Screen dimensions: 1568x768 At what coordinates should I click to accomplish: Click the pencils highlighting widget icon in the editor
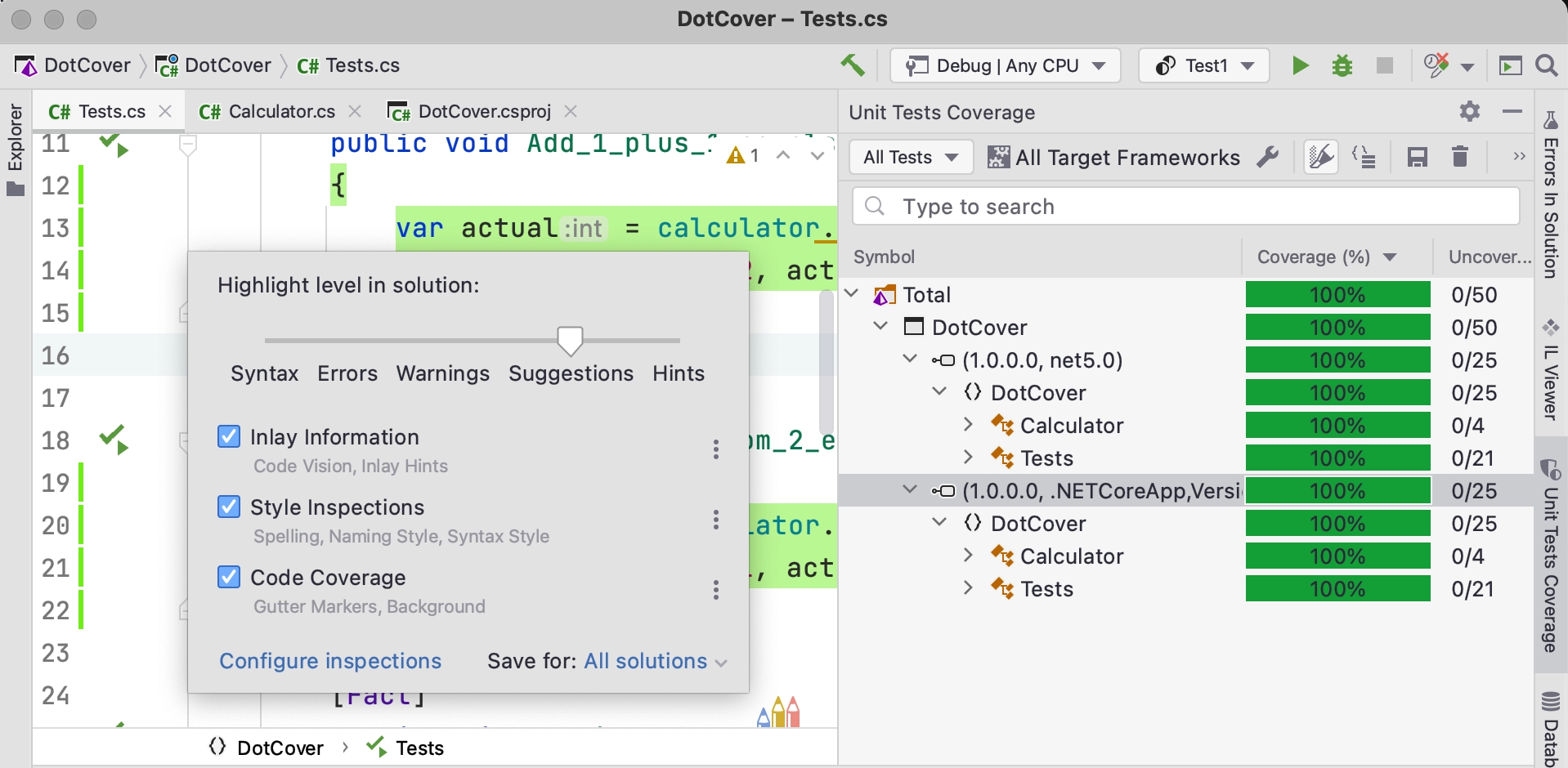coord(778,712)
